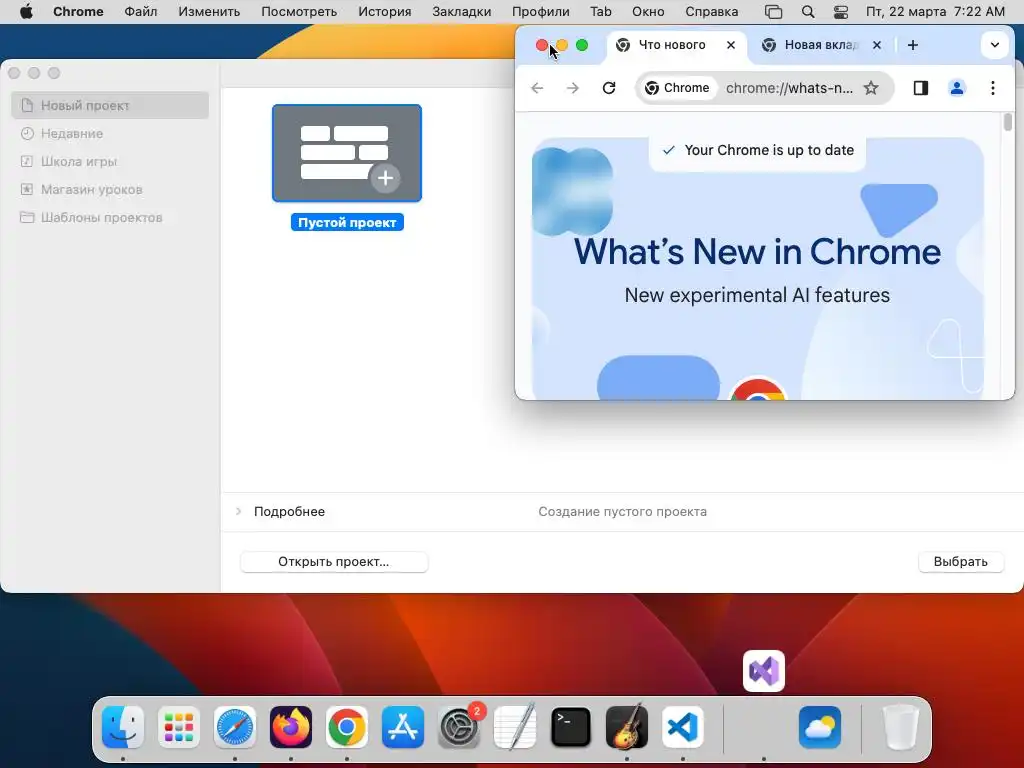Select 'Школа игры' in the sidebar
Image resolution: width=1024 pixels, height=768 pixels.
click(110, 161)
